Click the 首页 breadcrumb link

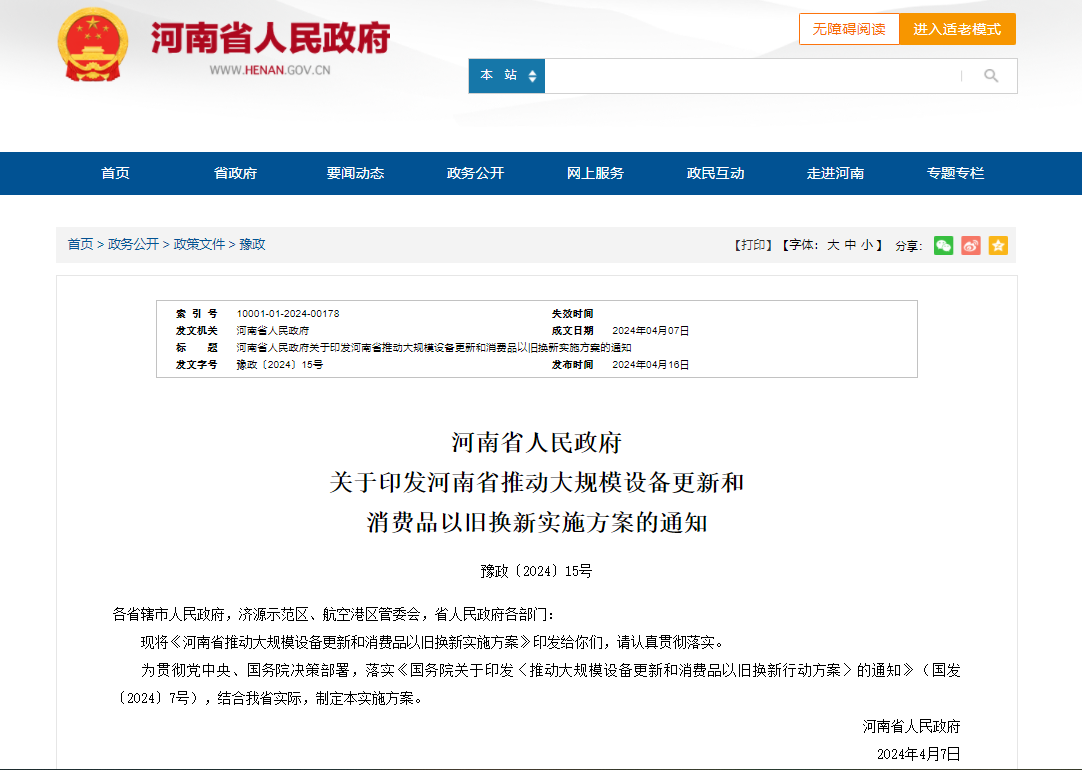80,244
